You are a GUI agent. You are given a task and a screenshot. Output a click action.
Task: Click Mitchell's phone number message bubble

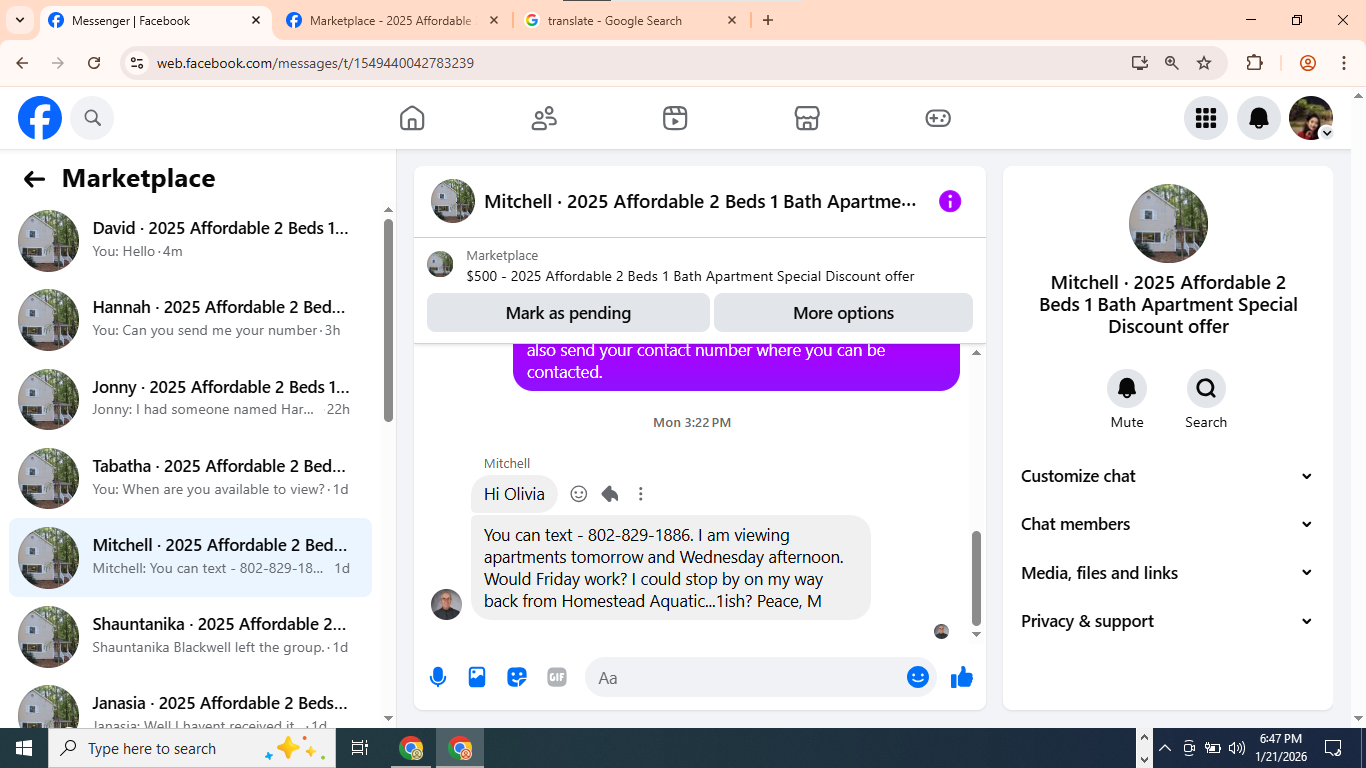[670, 567]
